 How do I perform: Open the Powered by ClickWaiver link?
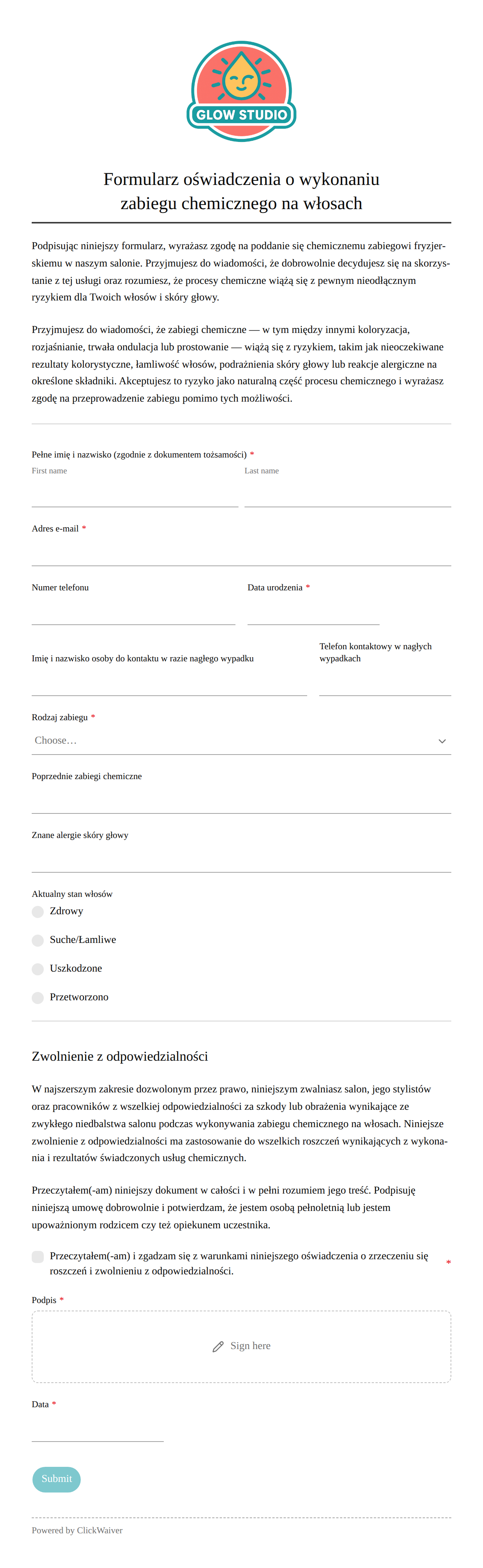[77, 1529]
